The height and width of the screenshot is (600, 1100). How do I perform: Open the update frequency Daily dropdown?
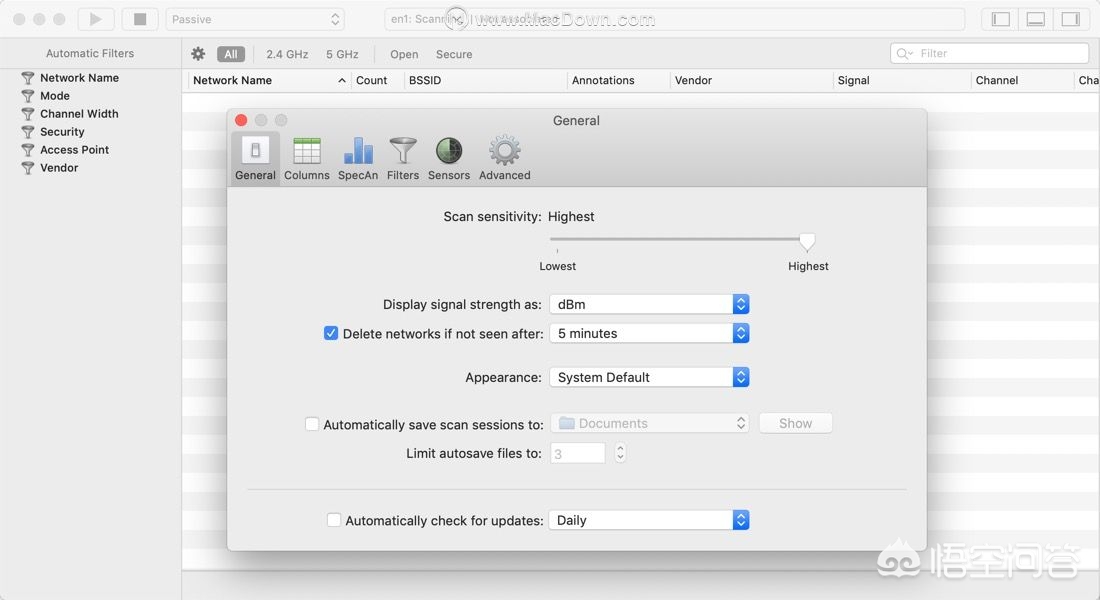pos(649,520)
